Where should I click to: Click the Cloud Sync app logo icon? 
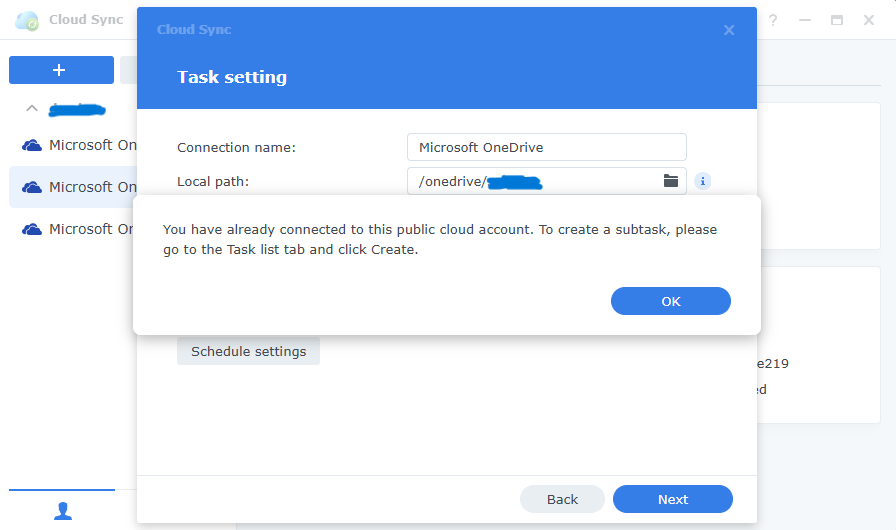click(26, 21)
